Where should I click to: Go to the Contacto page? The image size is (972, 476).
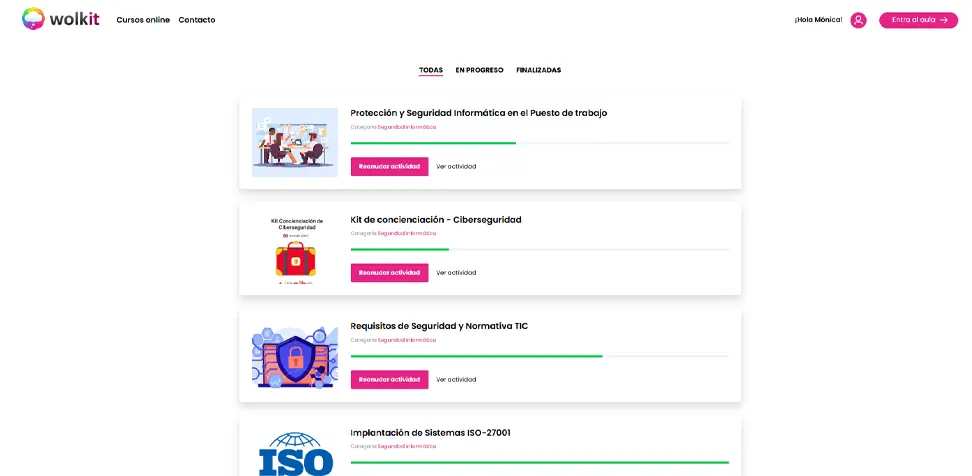197,20
